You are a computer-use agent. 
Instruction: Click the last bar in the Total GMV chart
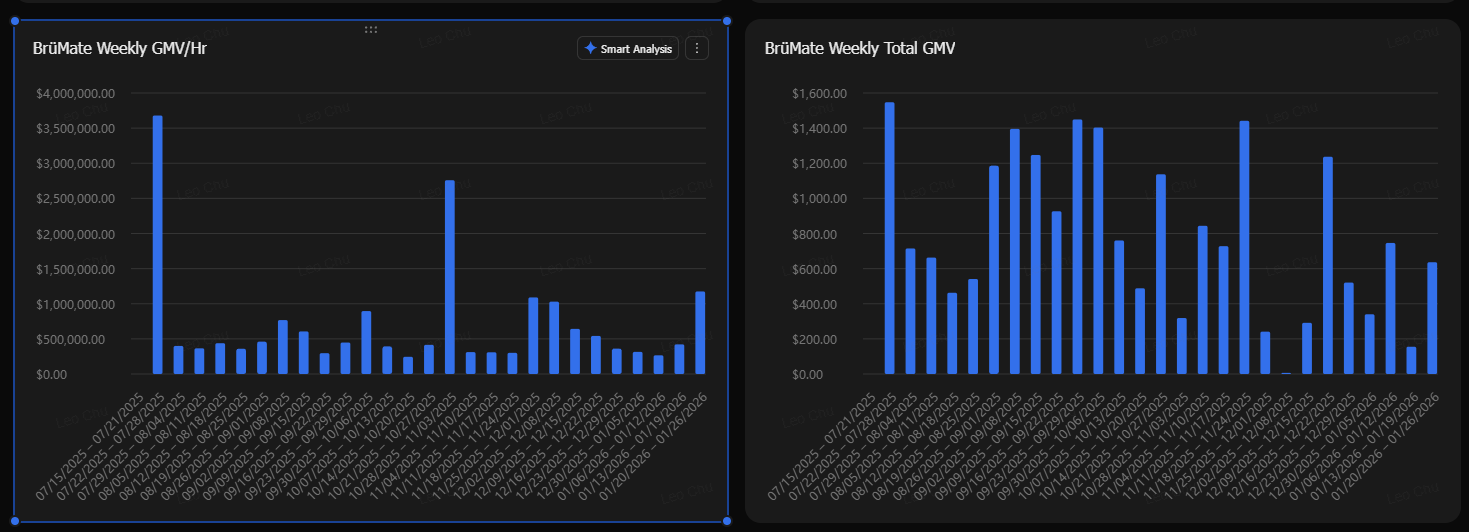point(1432,318)
